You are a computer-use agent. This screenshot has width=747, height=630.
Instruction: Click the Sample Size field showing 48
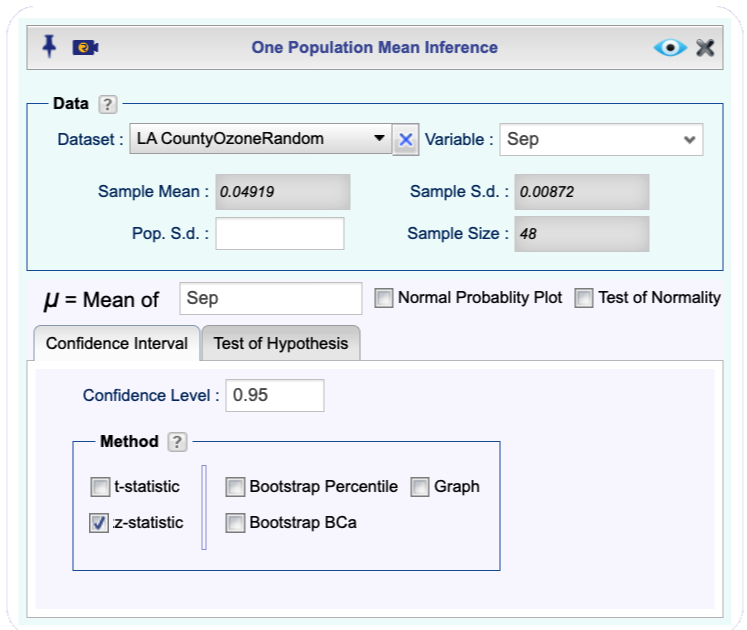(581, 234)
